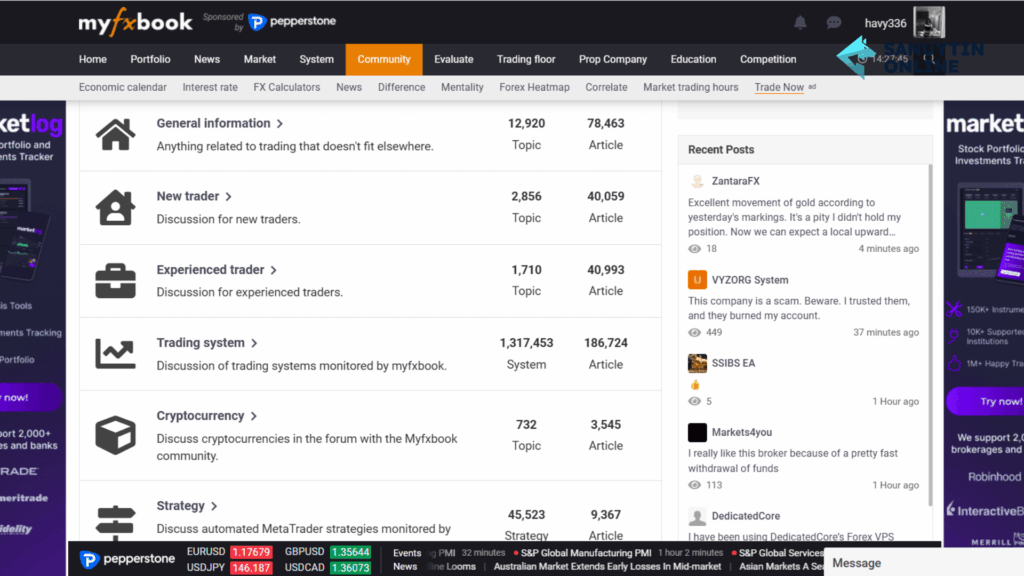The image size is (1024, 576).
Task: Open the Home menu item
Action: click(x=93, y=59)
